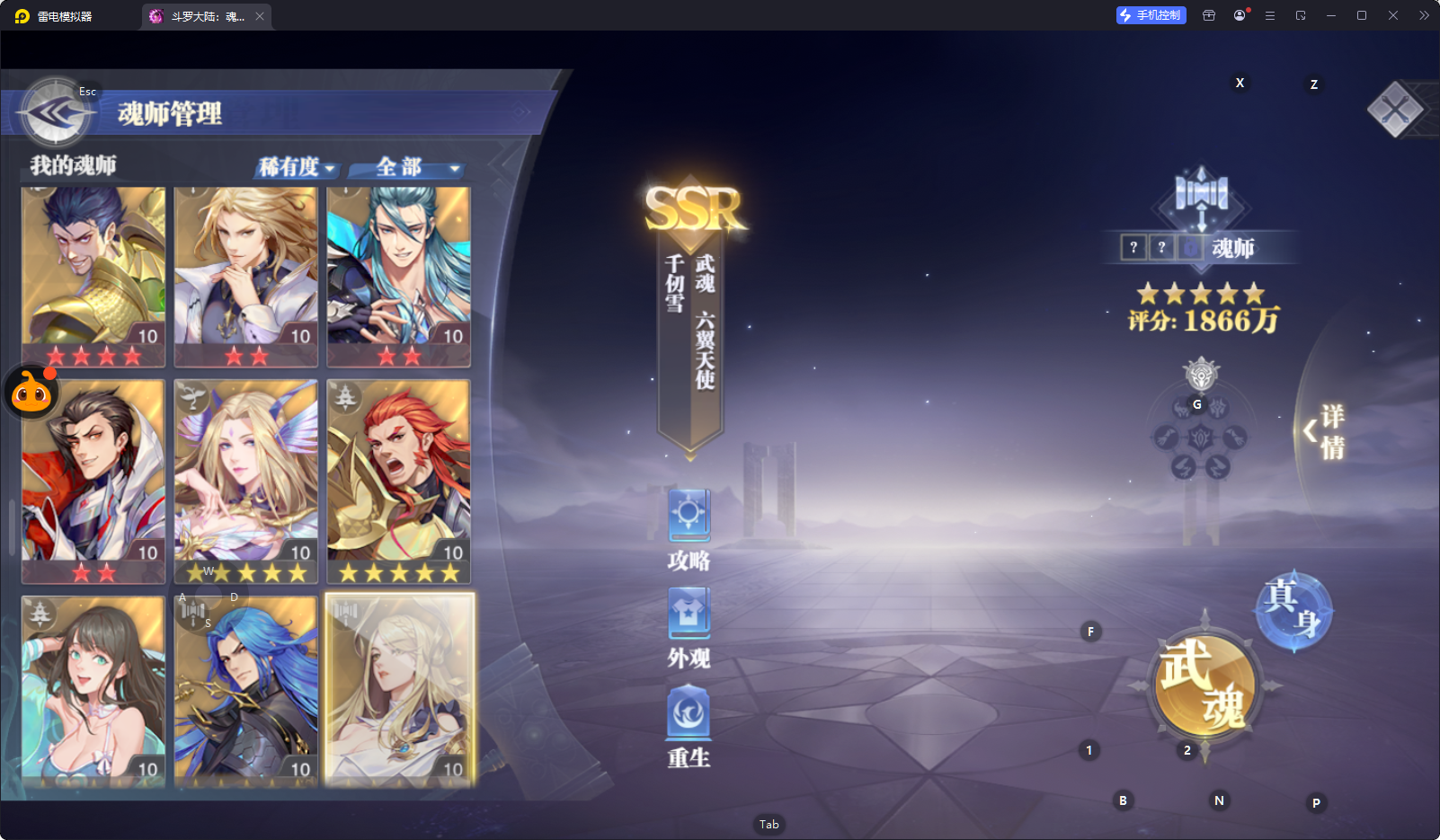Close the panel with the diamond X button
Viewport: 1440px width, 840px height.
point(1395,110)
